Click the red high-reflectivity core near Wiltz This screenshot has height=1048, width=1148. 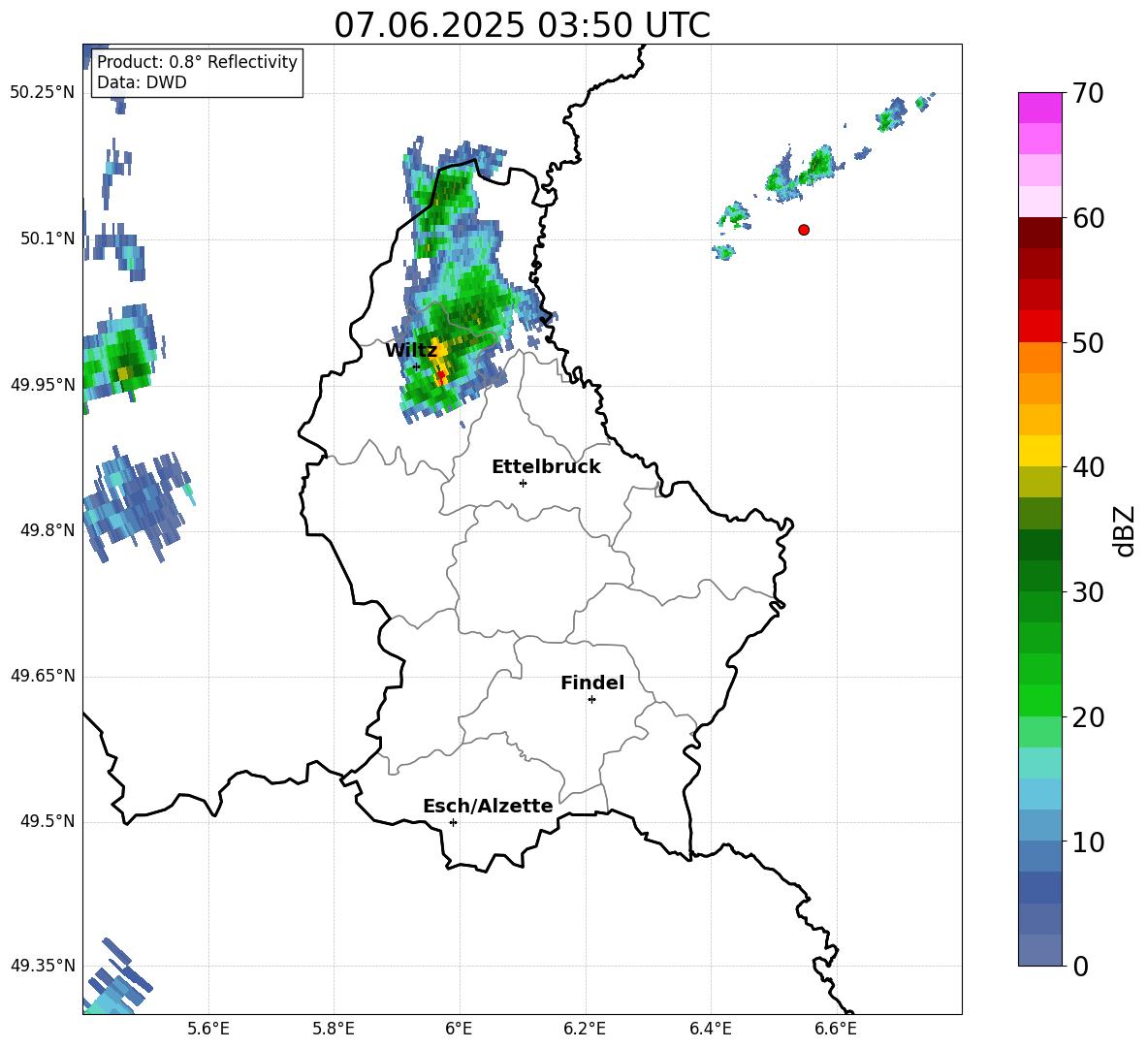click(441, 378)
